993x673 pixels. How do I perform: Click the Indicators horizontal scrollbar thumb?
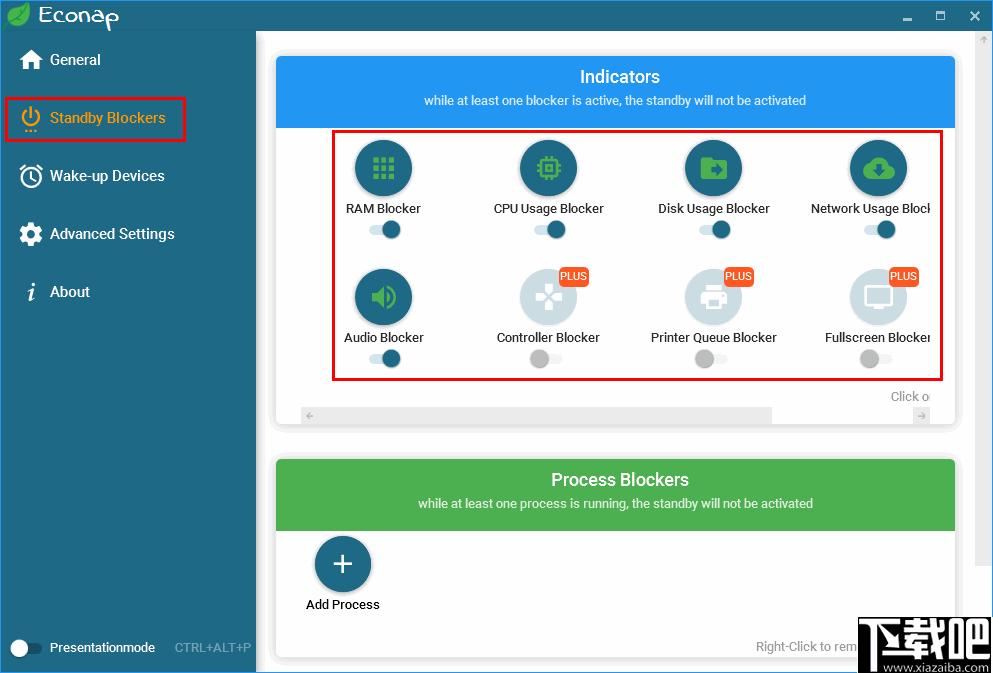(544, 416)
